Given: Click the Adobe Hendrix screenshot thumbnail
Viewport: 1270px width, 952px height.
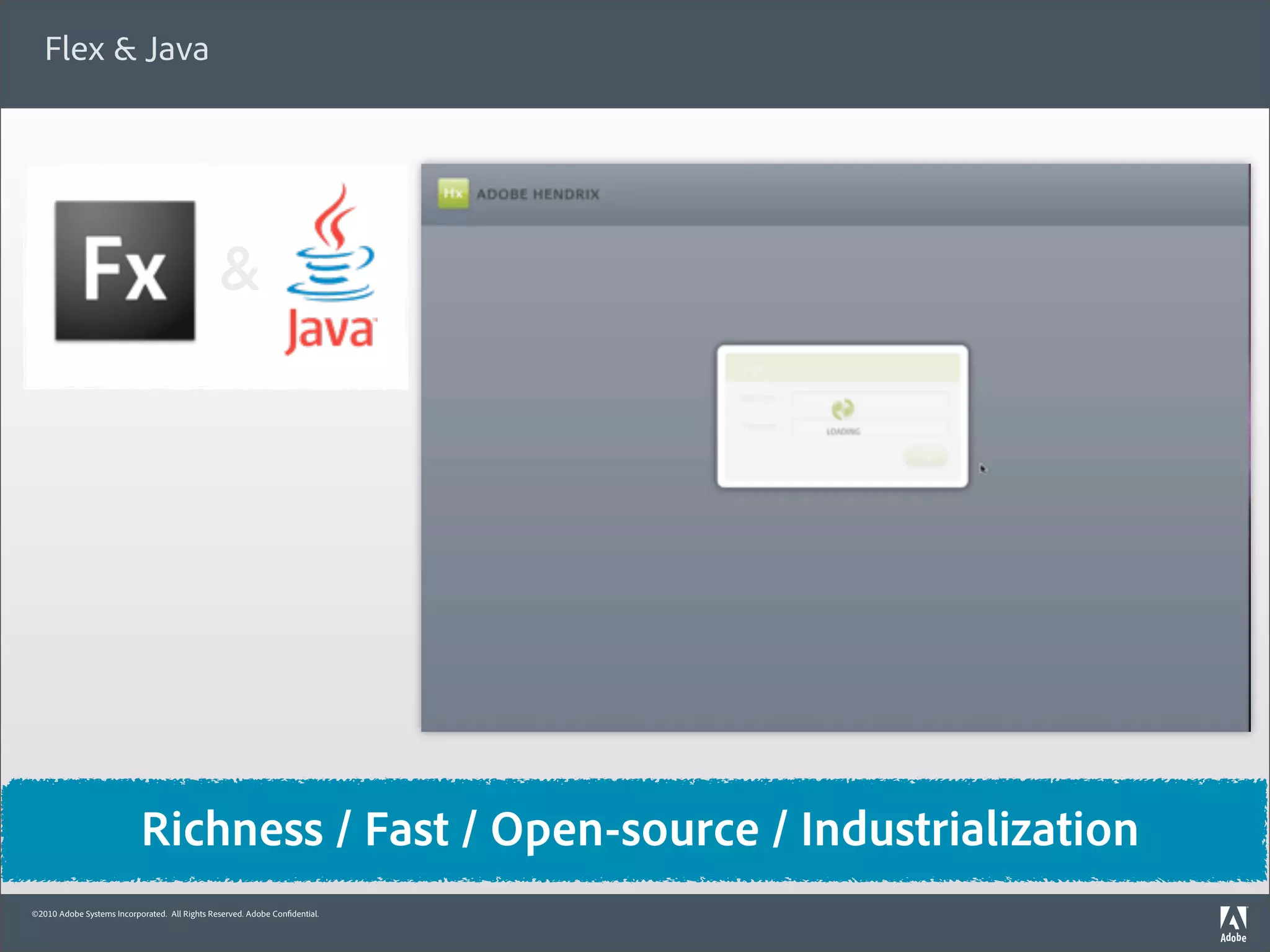Looking at the screenshot, I should 836,447.
